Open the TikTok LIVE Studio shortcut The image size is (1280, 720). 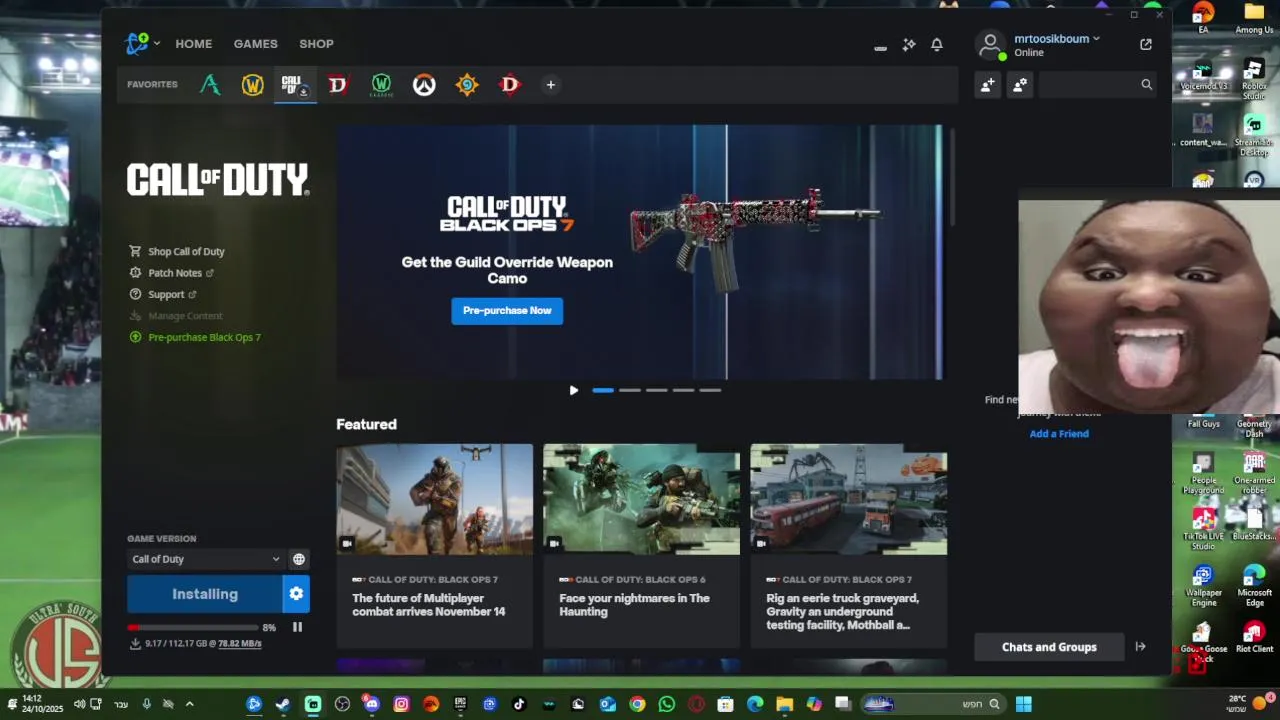click(1203, 530)
